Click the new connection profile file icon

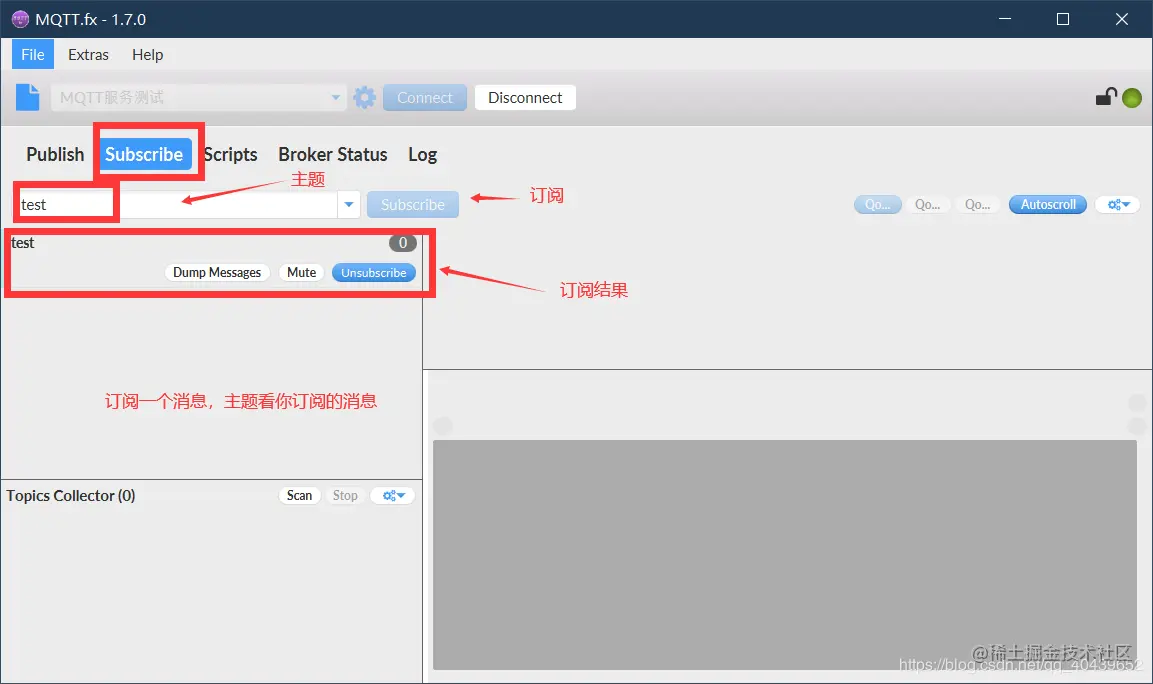(27, 97)
